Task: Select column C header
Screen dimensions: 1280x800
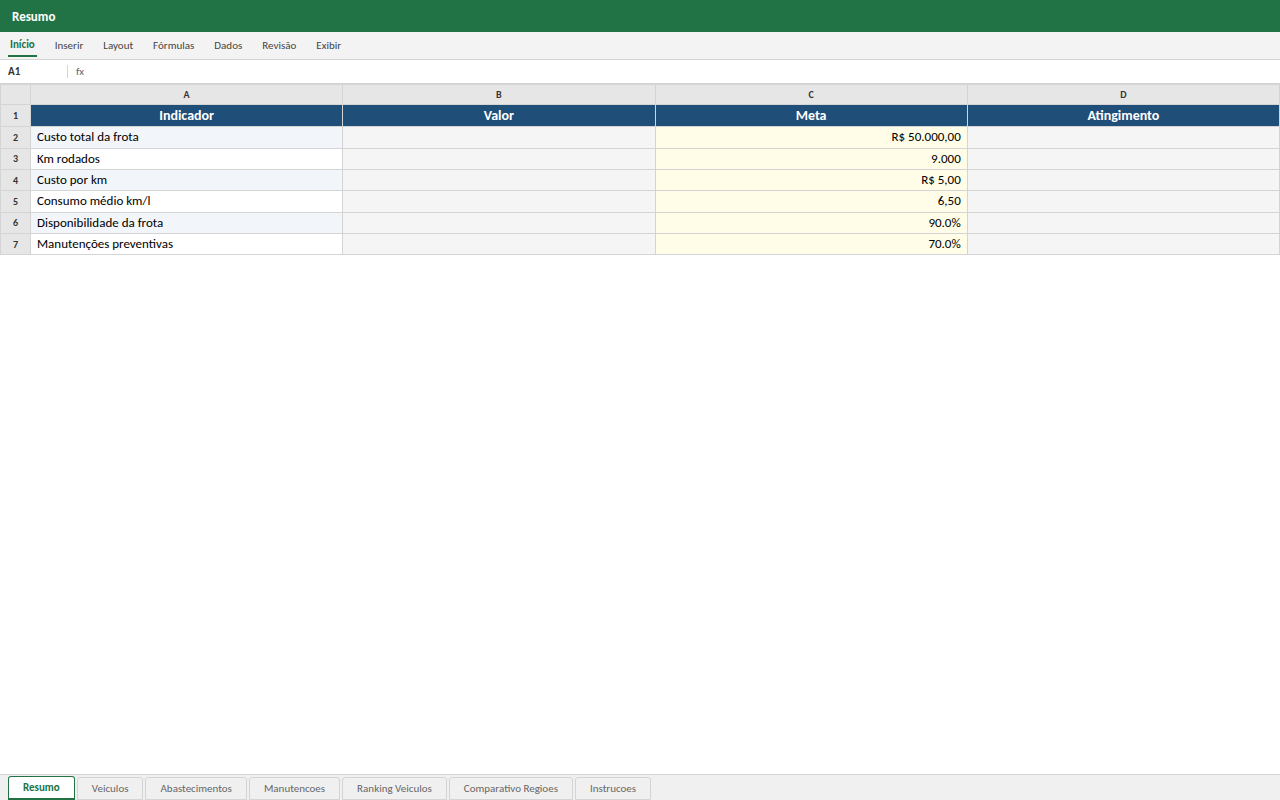Action: [811, 95]
